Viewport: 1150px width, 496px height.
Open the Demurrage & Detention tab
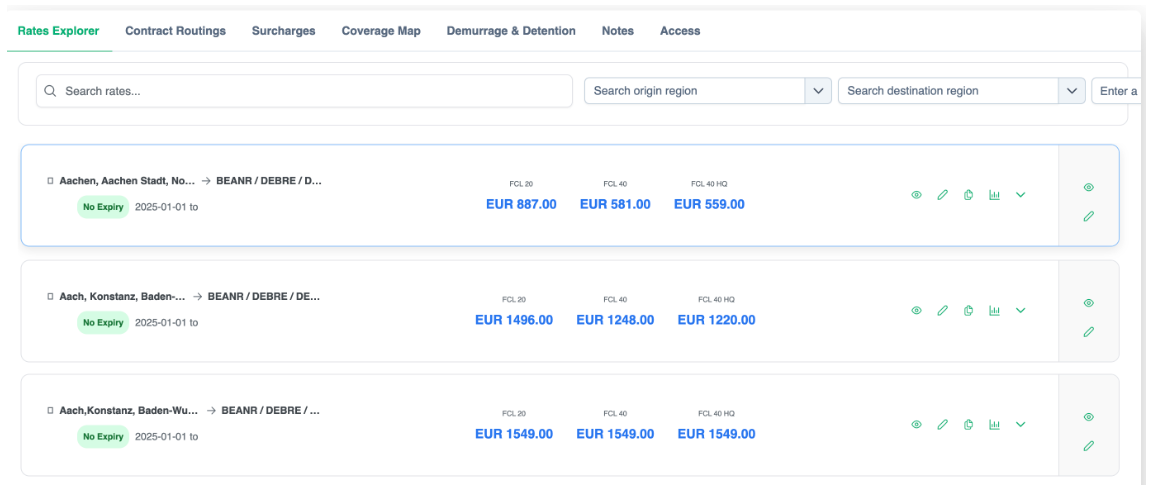tap(511, 31)
